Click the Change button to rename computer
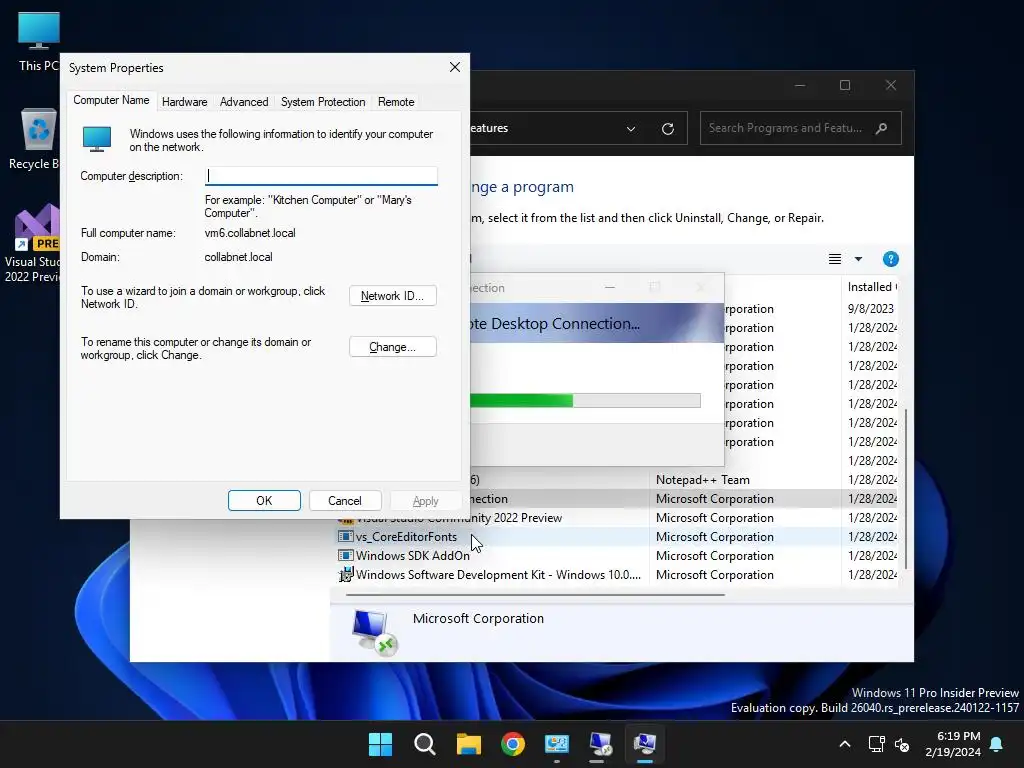This screenshot has height=768, width=1024. tap(392, 347)
